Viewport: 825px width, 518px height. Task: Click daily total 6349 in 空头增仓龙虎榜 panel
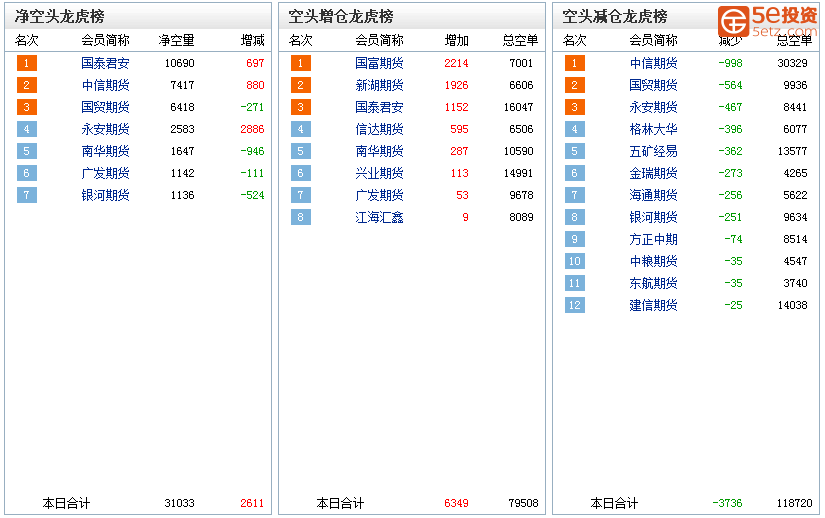[456, 503]
